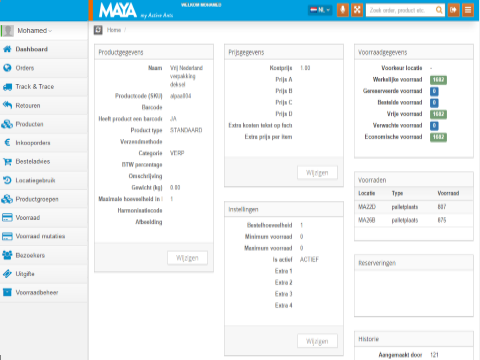
Task: Click the Reserveringen panel header
Action: [414, 263]
